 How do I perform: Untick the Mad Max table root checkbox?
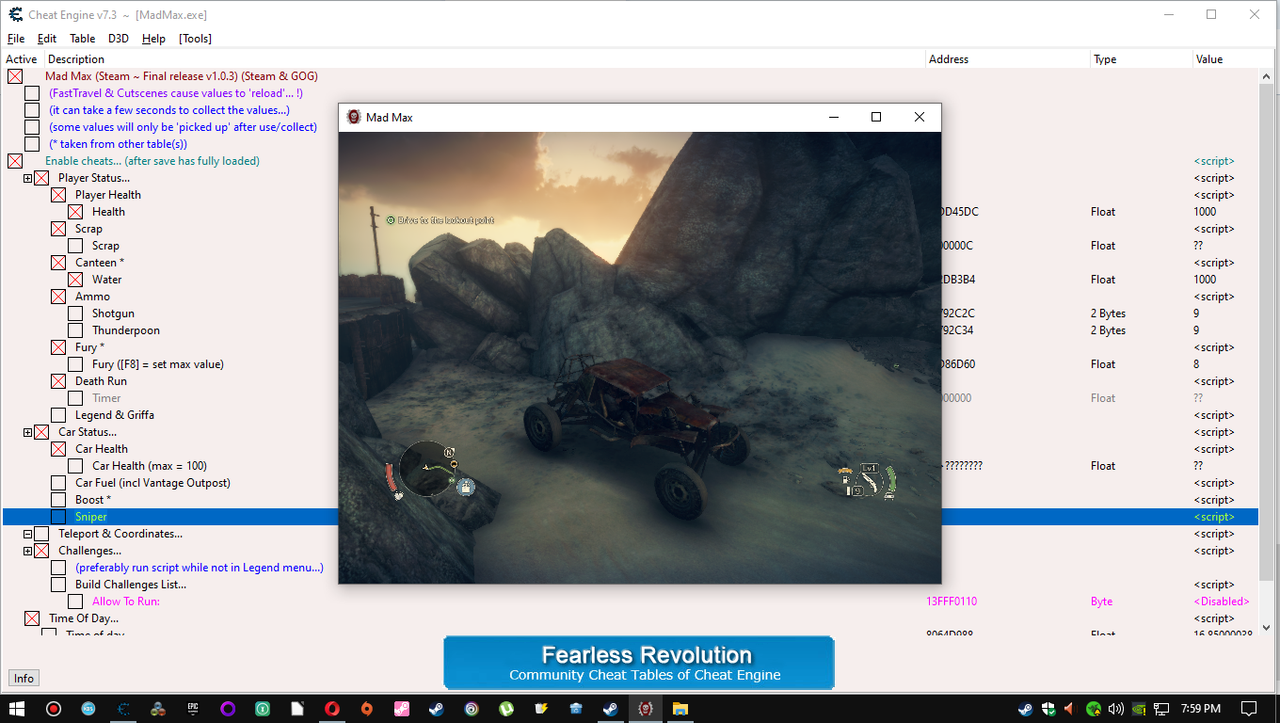(15, 76)
